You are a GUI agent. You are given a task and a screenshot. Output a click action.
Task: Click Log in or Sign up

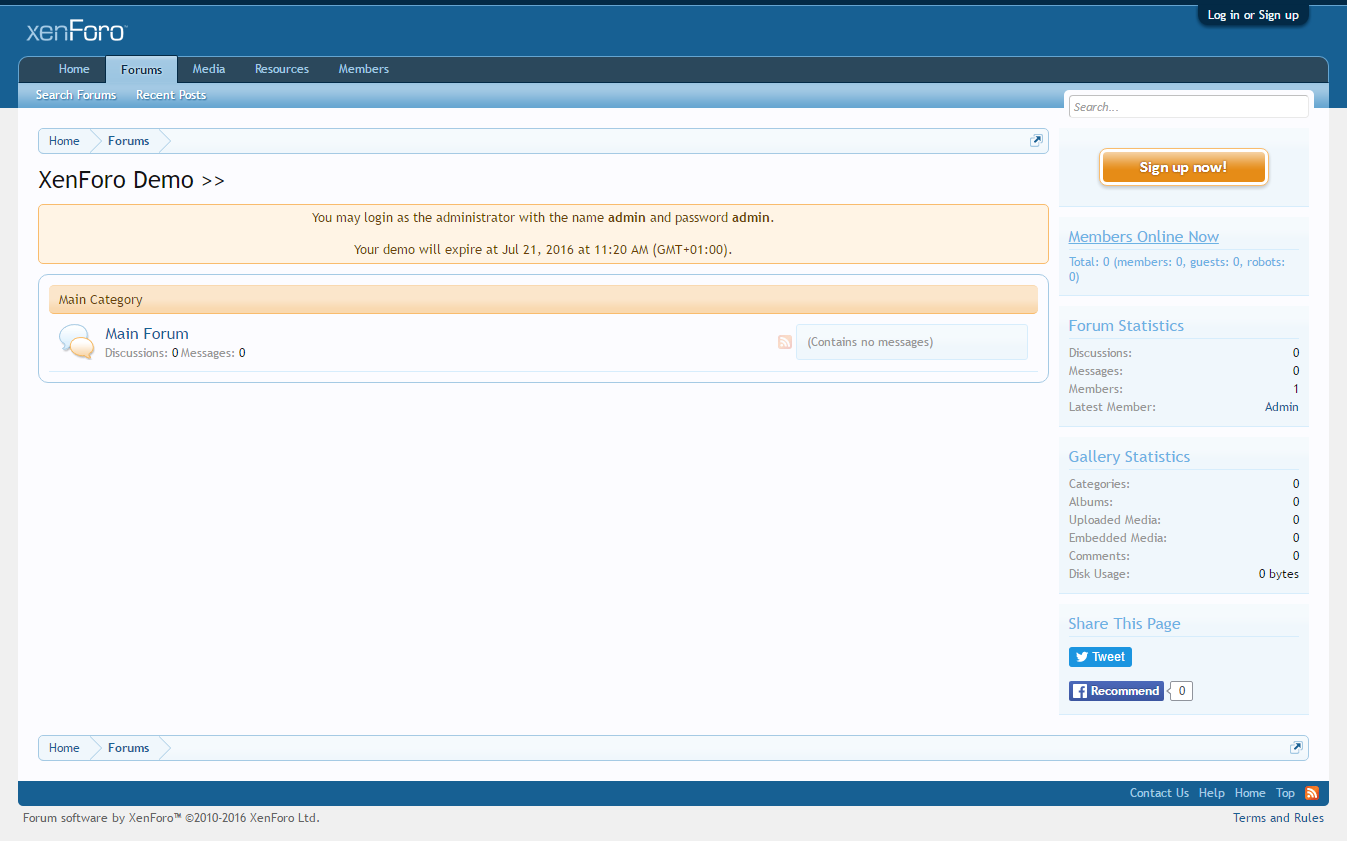pyautogui.click(x=1253, y=15)
